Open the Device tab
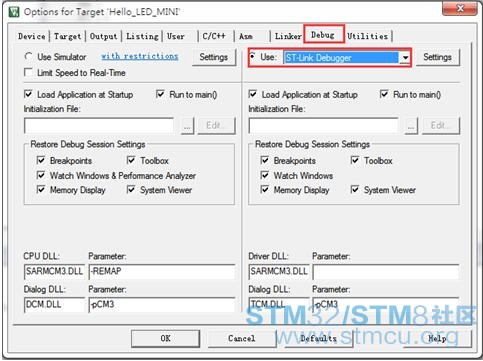Image resolution: width=483 pixels, height=361 pixels. 32,36
